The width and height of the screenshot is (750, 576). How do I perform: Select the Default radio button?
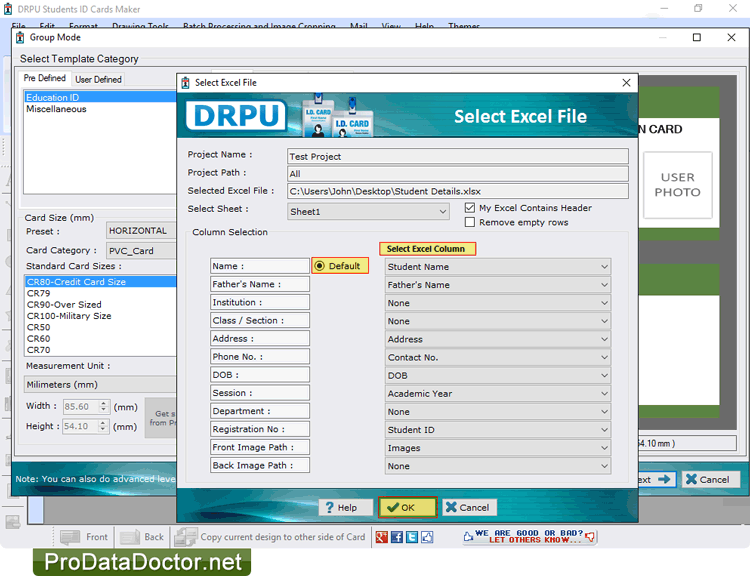[x=320, y=266]
